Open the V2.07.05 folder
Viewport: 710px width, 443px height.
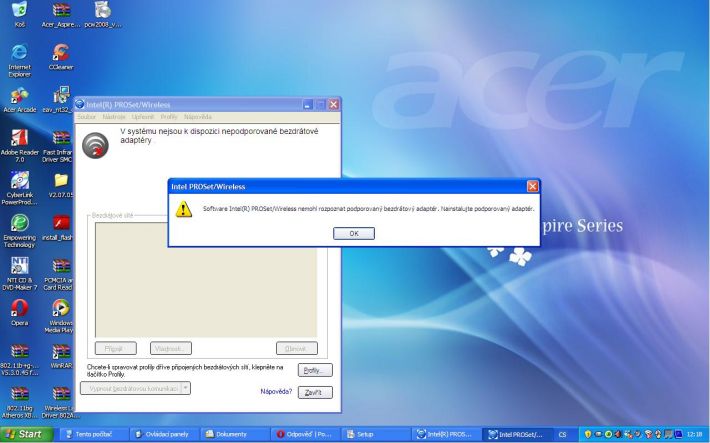(61, 186)
